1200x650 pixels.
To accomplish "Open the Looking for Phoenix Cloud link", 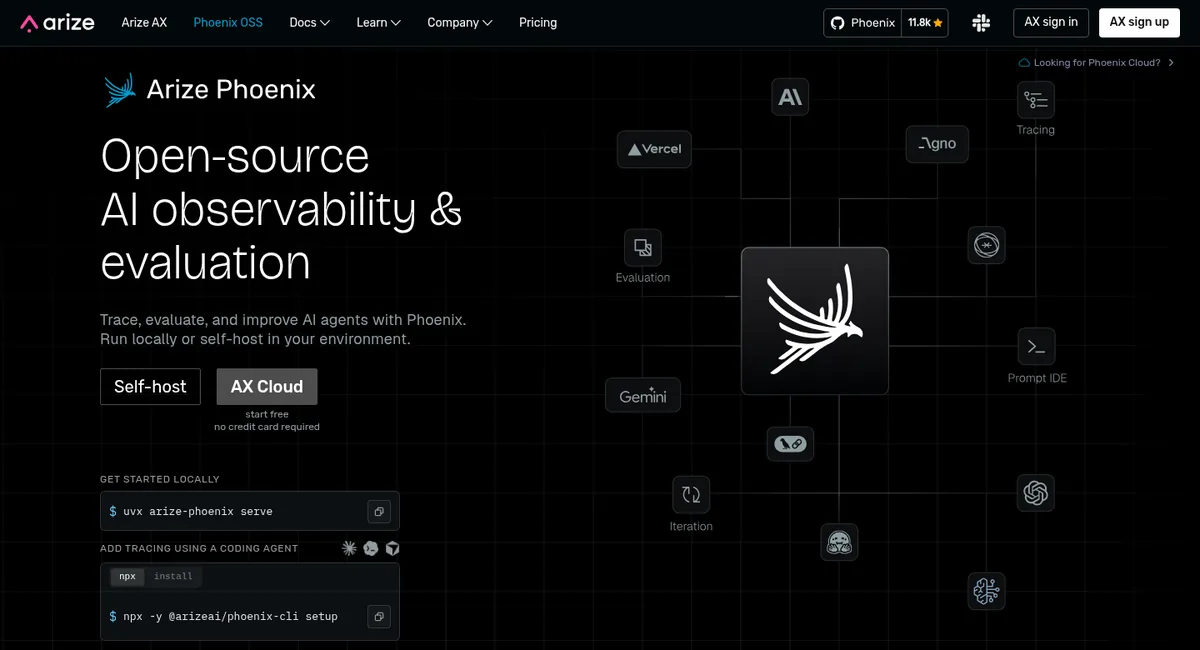I will [x=1097, y=63].
